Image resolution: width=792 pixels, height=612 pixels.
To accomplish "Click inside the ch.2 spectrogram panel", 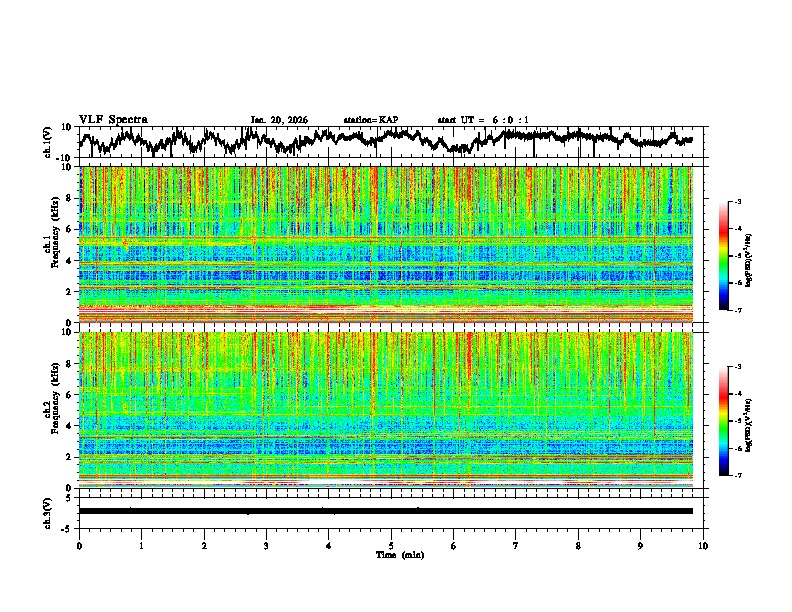I will tap(386, 410).
